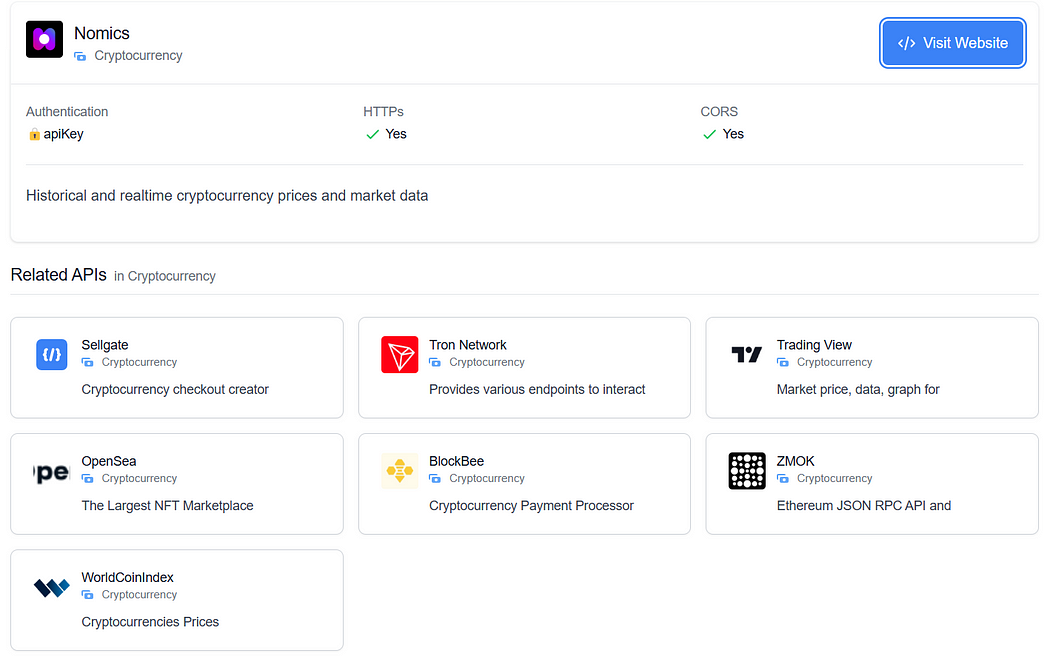The height and width of the screenshot is (659, 1050).
Task: Click Cryptocurrency label in WorldCoinIndex card
Action: 139,595
